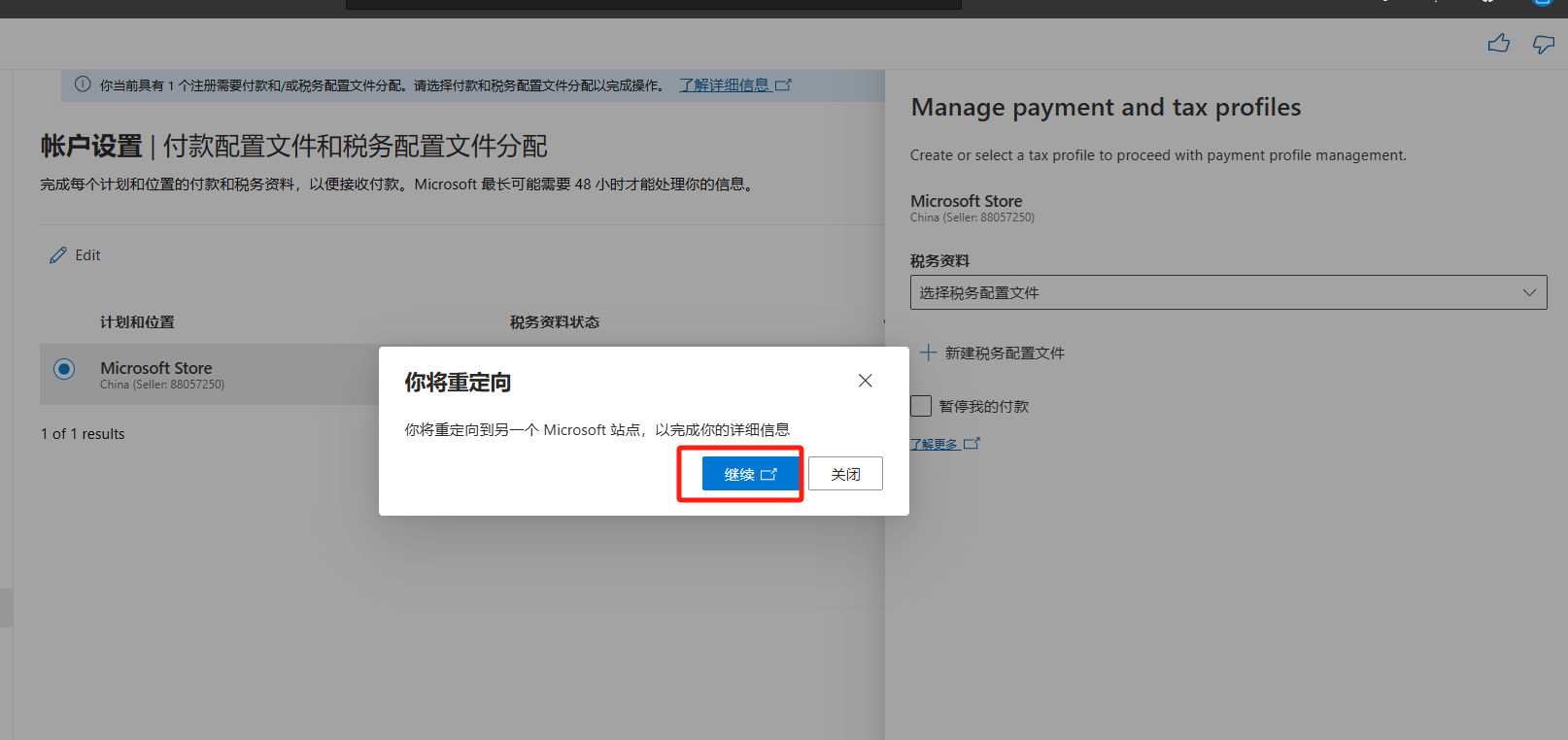Click the Microsoft Store row text
The width and height of the screenshot is (1568, 740).
pos(156,368)
